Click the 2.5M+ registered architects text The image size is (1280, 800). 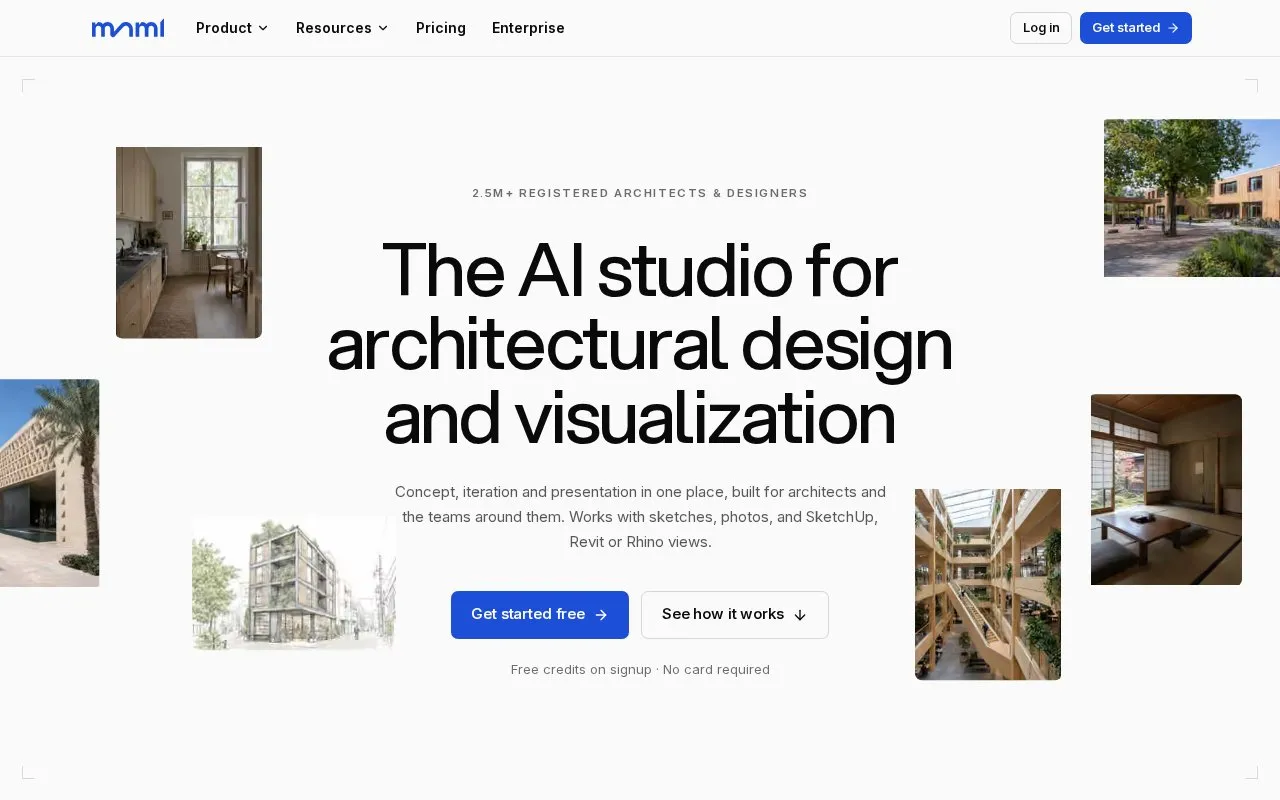click(x=640, y=193)
